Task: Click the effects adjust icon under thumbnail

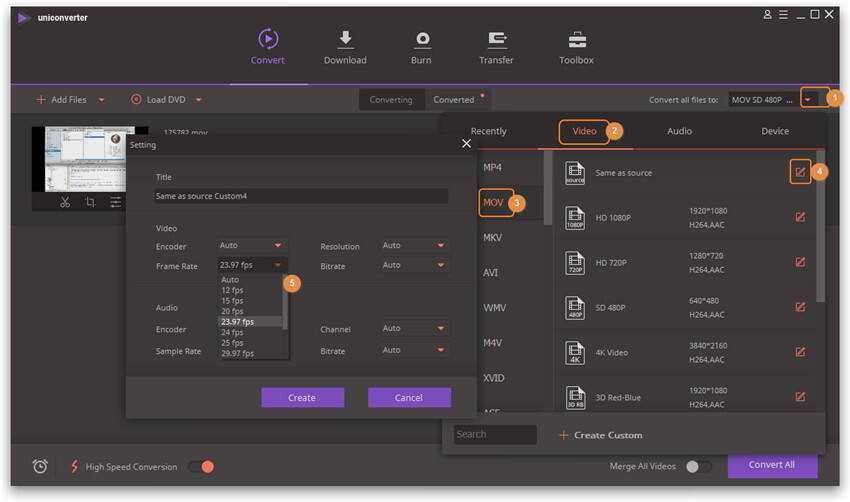Action: coord(115,202)
